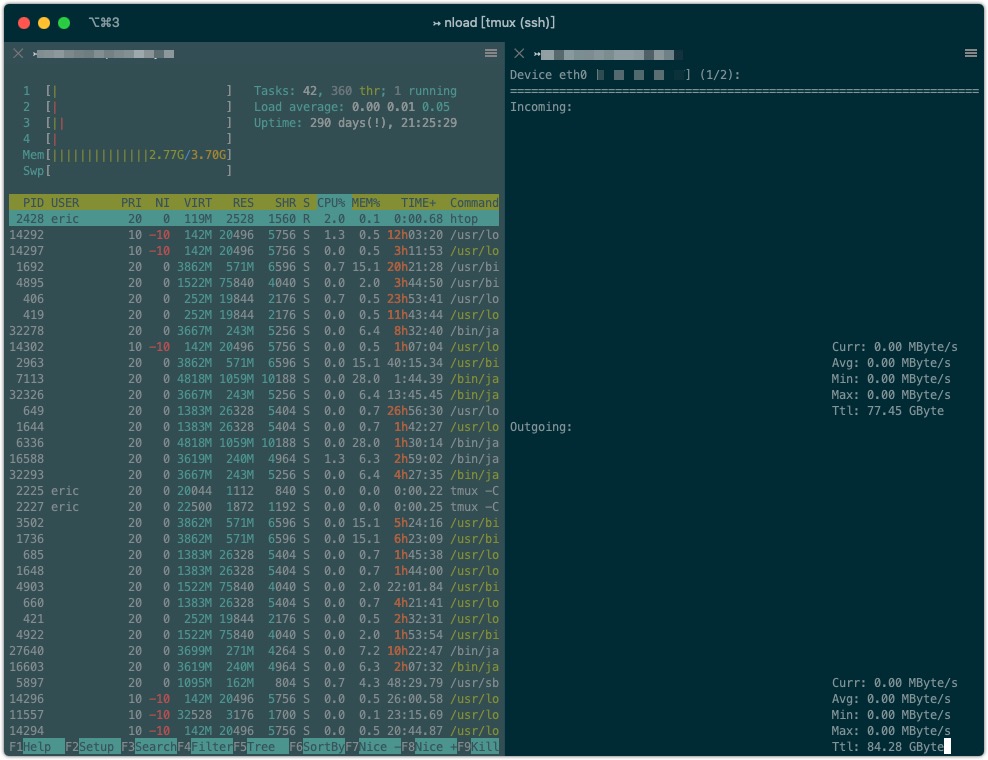The height and width of the screenshot is (760, 988).
Task: Click F4 Filter in htop footer
Action: click(205, 747)
